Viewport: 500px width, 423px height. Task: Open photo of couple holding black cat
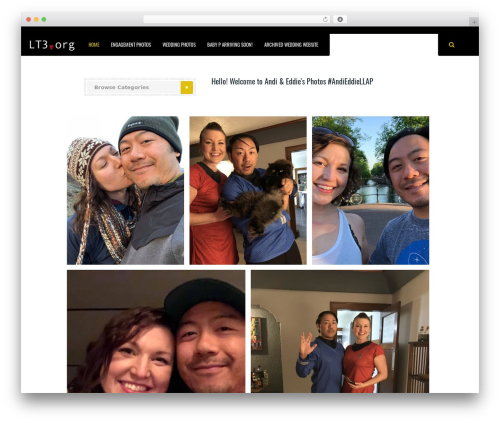click(x=248, y=190)
